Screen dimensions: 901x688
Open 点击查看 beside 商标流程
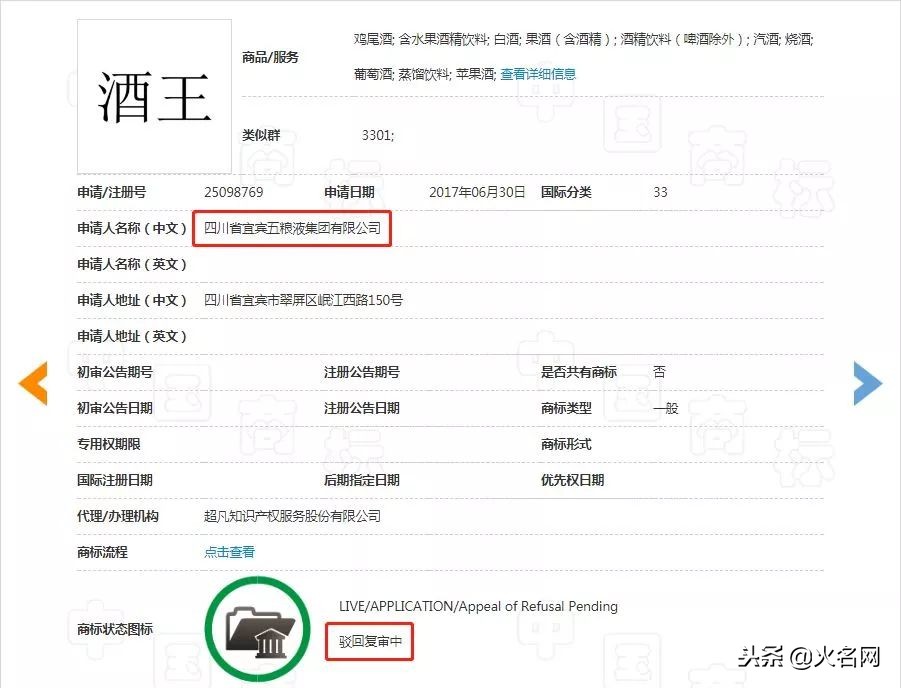tap(229, 551)
